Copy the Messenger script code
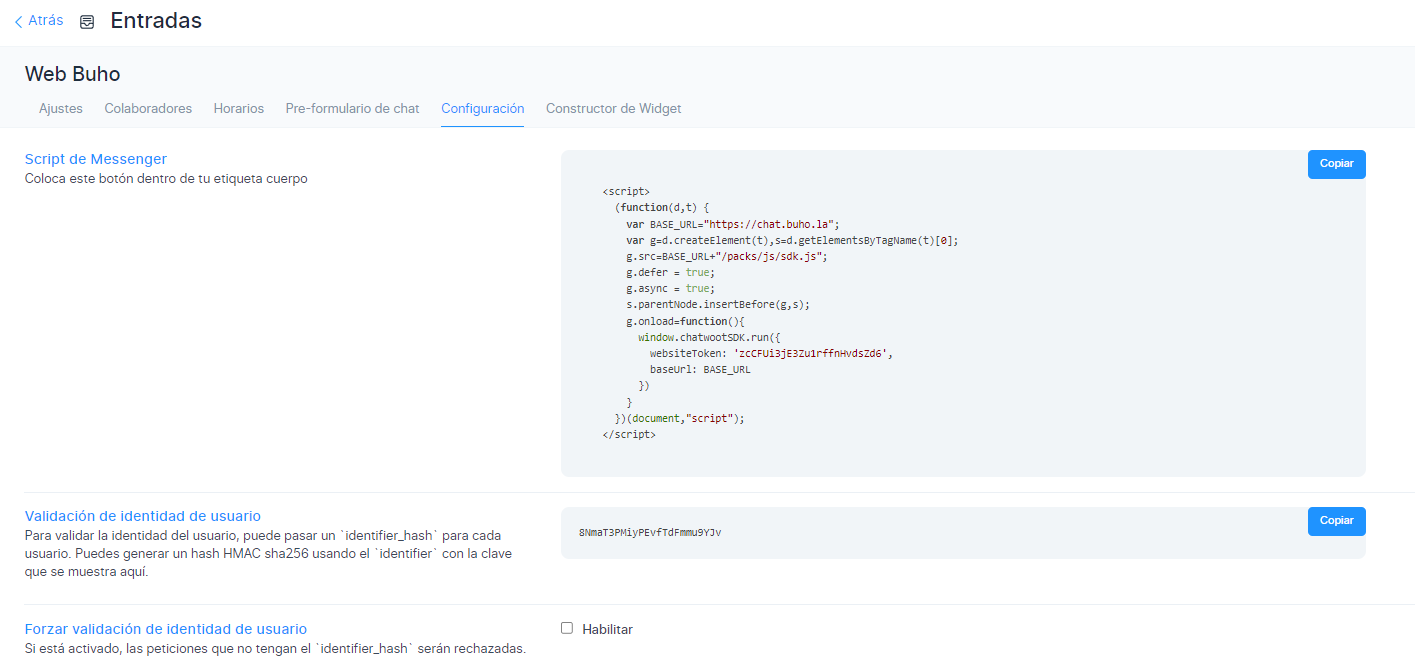1415x667 pixels. click(1336, 164)
